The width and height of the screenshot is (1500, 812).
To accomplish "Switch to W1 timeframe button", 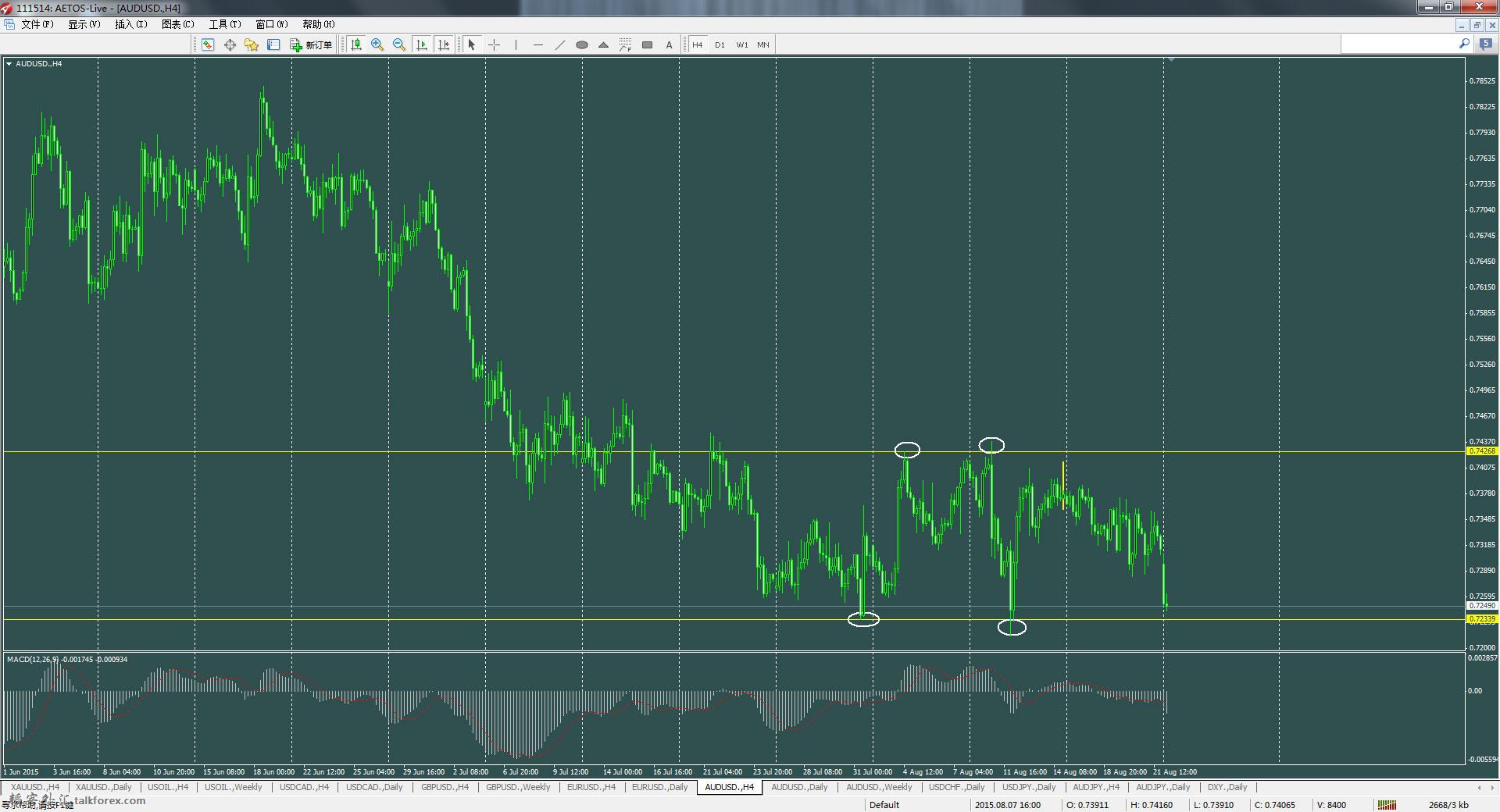I will [741, 45].
